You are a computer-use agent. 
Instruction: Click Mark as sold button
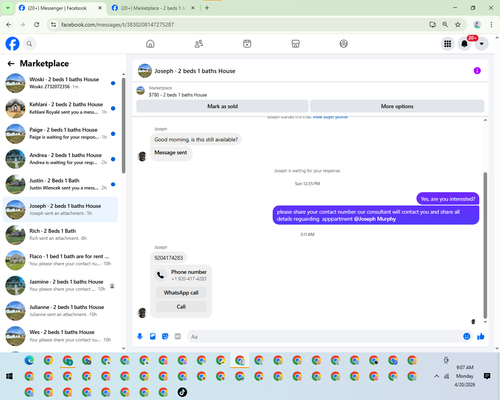click(x=222, y=106)
